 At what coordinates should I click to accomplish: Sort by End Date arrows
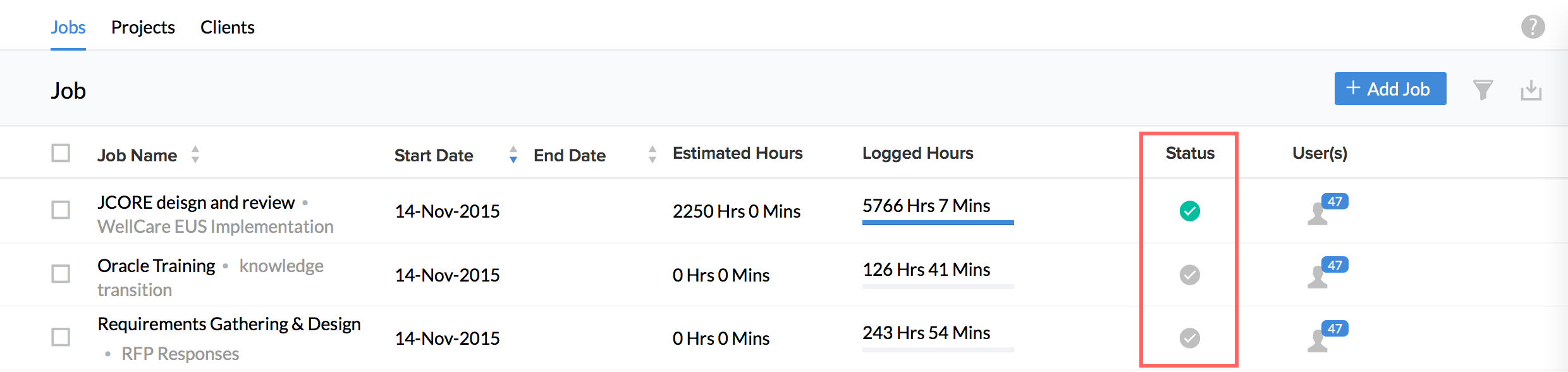pyautogui.click(x=652, y=154)
